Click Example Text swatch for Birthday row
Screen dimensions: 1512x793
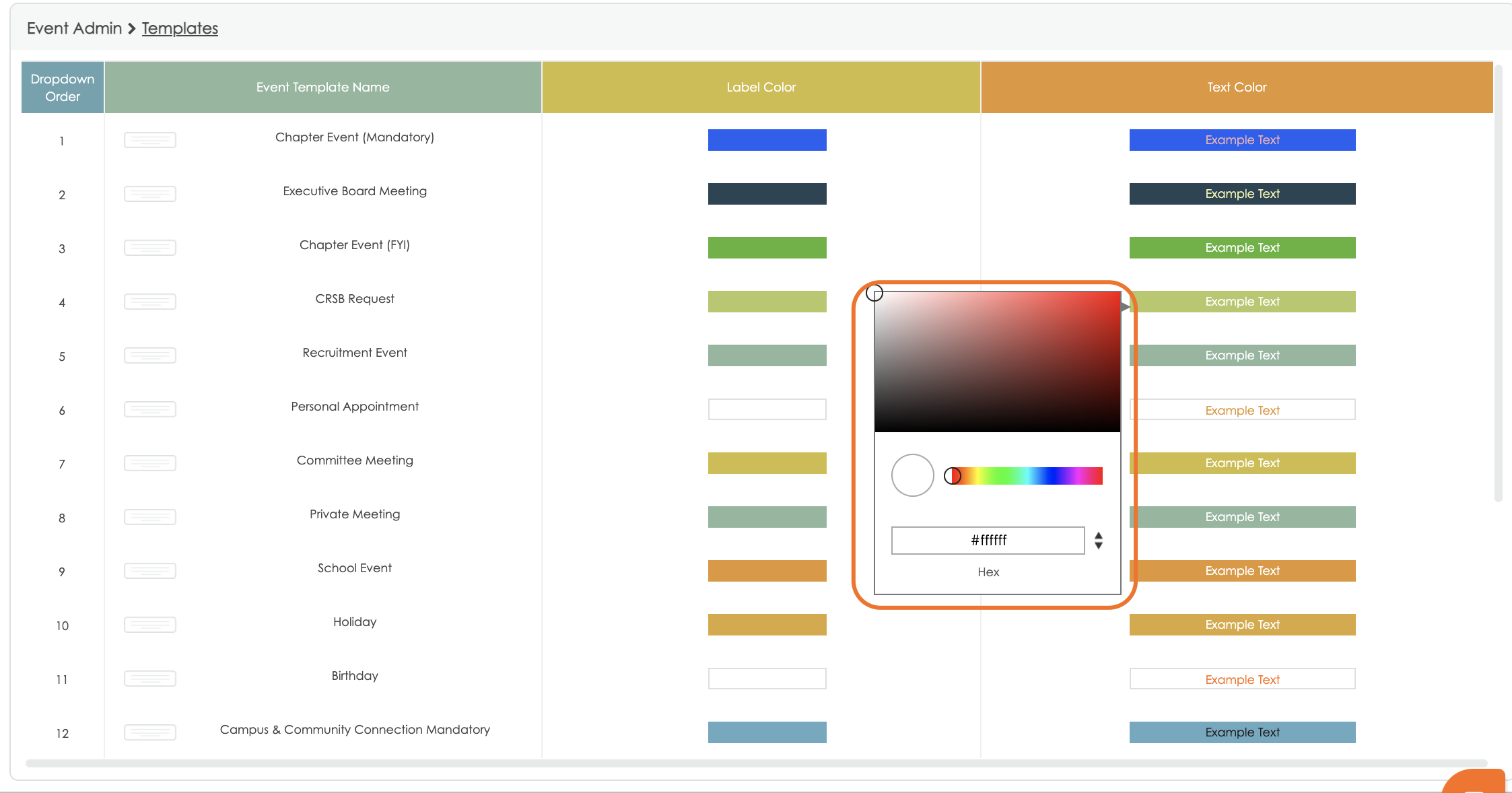[x=1241, y=679]
